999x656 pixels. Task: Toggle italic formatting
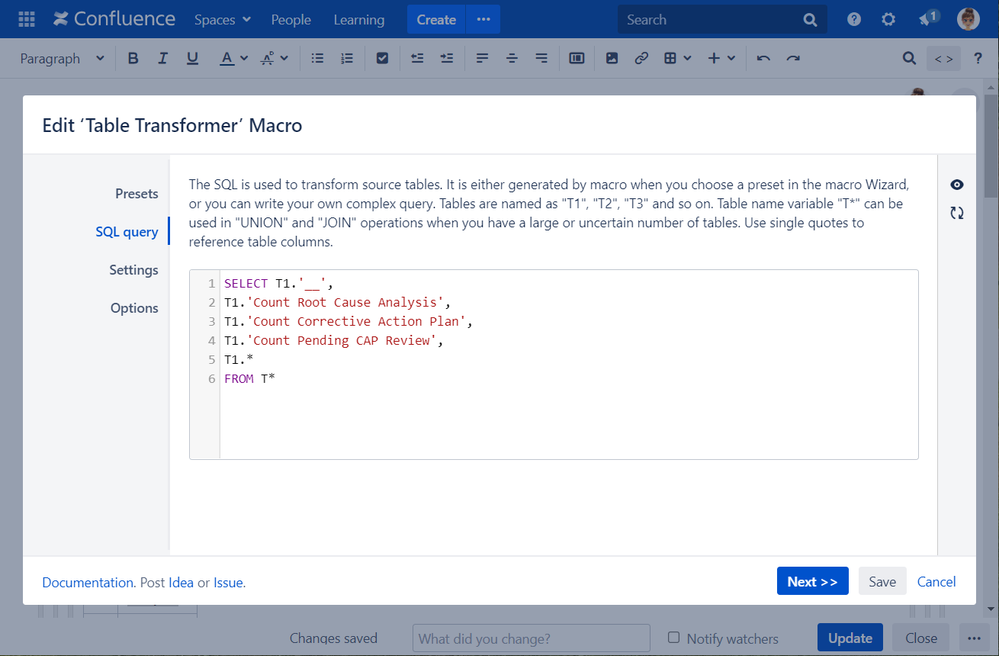[x=162, y=59]
